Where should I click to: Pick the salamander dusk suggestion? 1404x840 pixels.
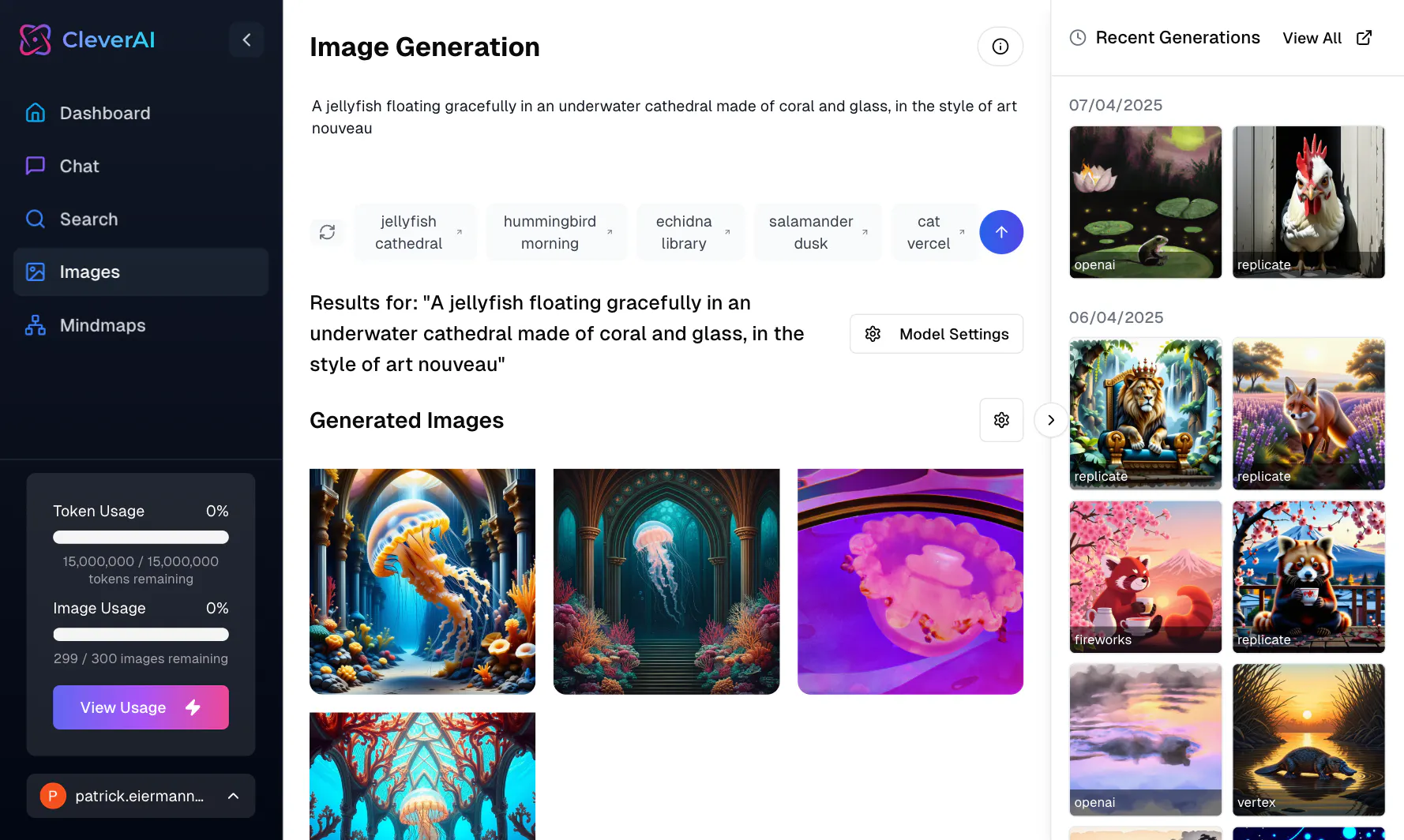click(817, 232)
